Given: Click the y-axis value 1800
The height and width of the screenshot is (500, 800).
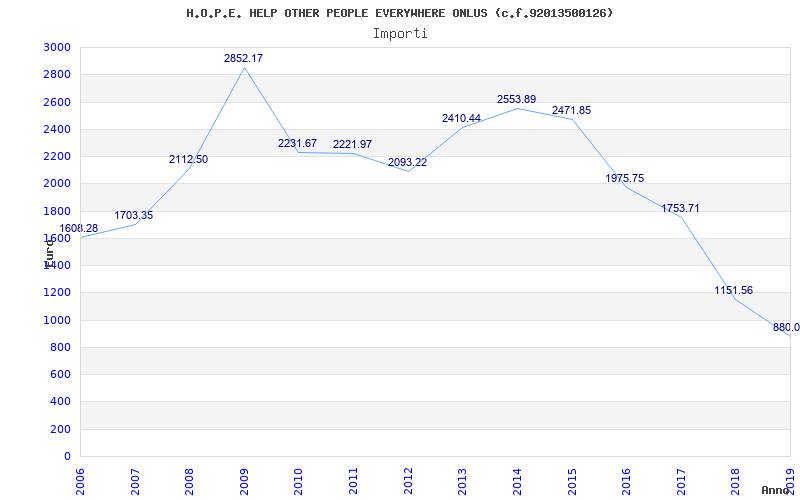Looking at the screenshot, I should coord(59,211).
